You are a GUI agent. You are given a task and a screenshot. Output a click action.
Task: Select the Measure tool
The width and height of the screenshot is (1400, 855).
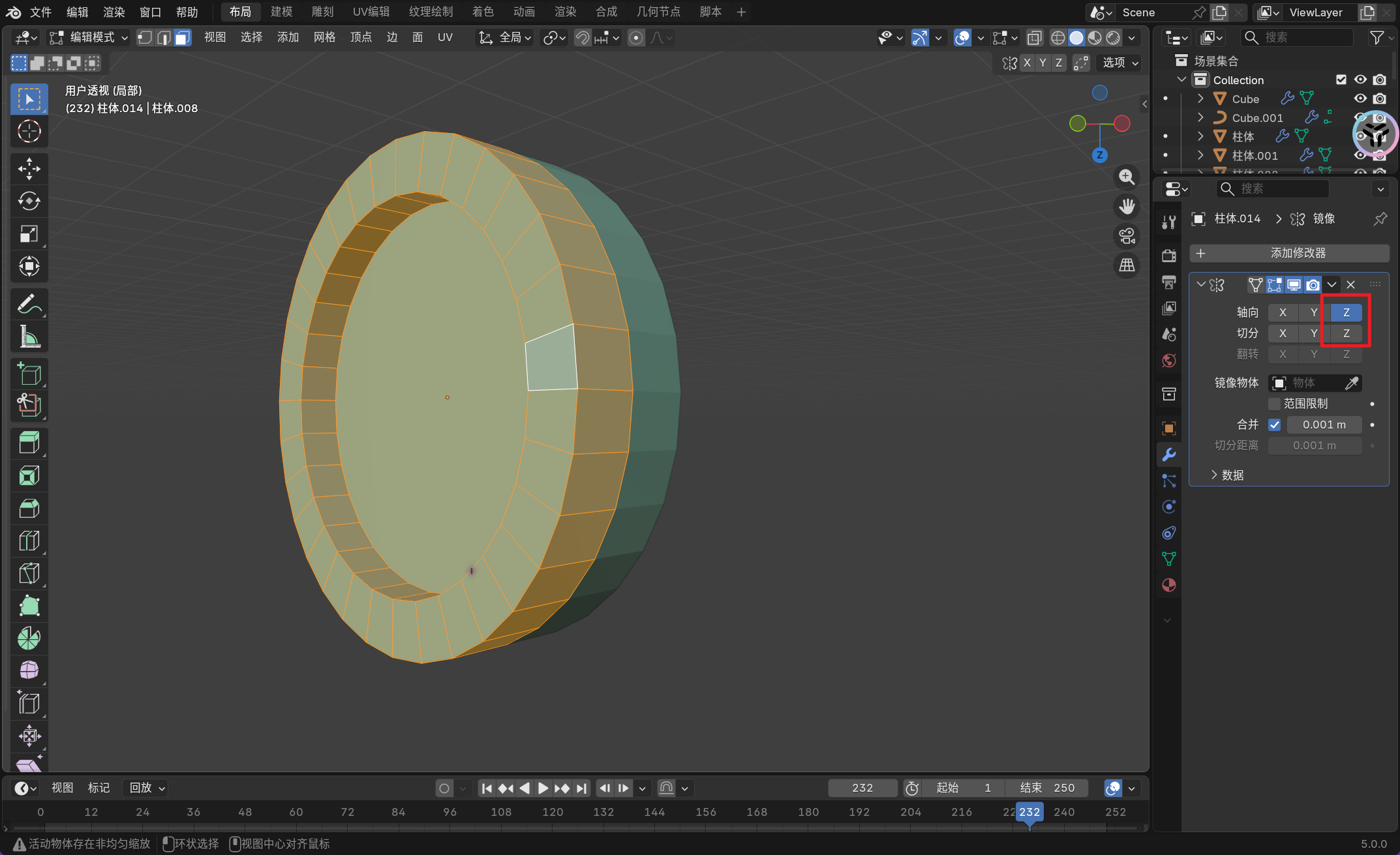pos(29,337)
